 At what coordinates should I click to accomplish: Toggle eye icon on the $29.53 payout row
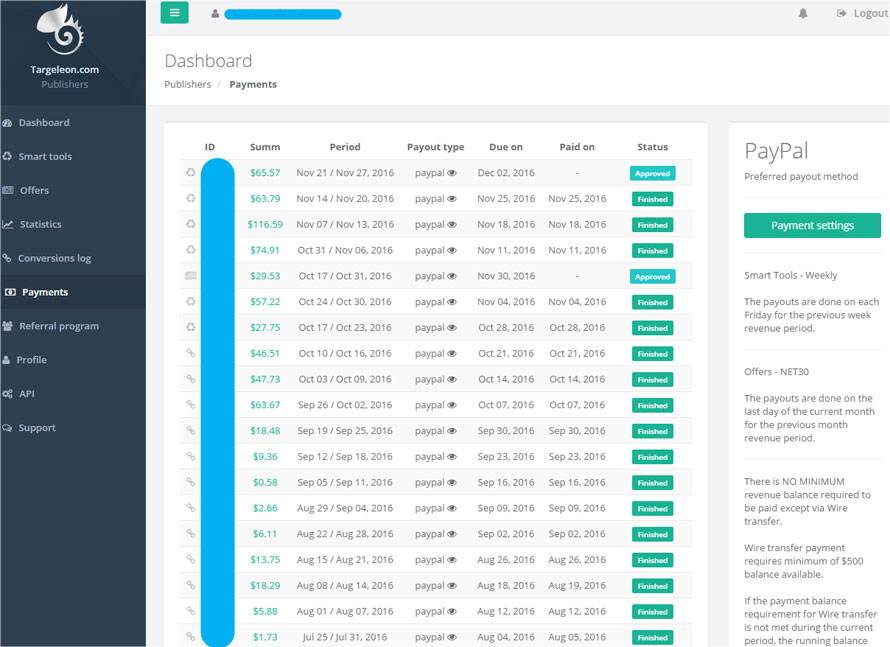tap(452, 276)
